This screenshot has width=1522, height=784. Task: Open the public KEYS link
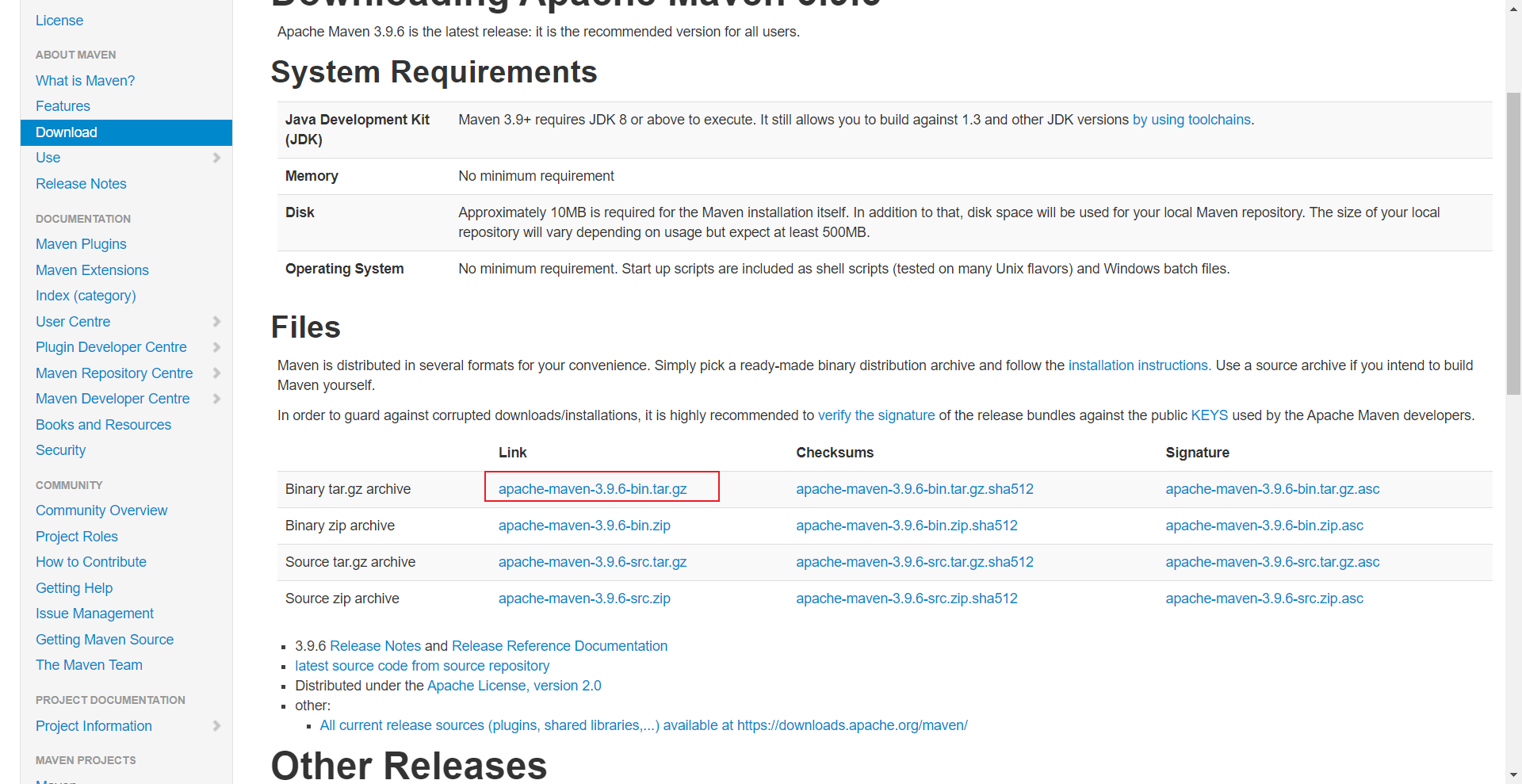(1209, 415)
